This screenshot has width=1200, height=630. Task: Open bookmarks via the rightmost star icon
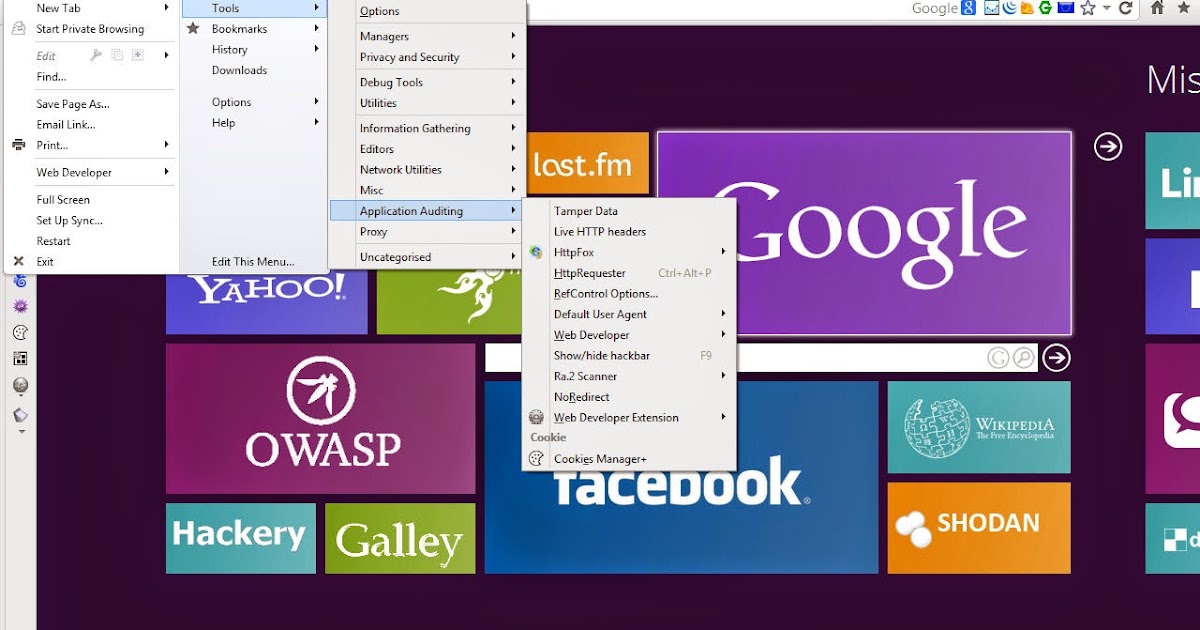pyautogui.click(x=1186, y=8)
